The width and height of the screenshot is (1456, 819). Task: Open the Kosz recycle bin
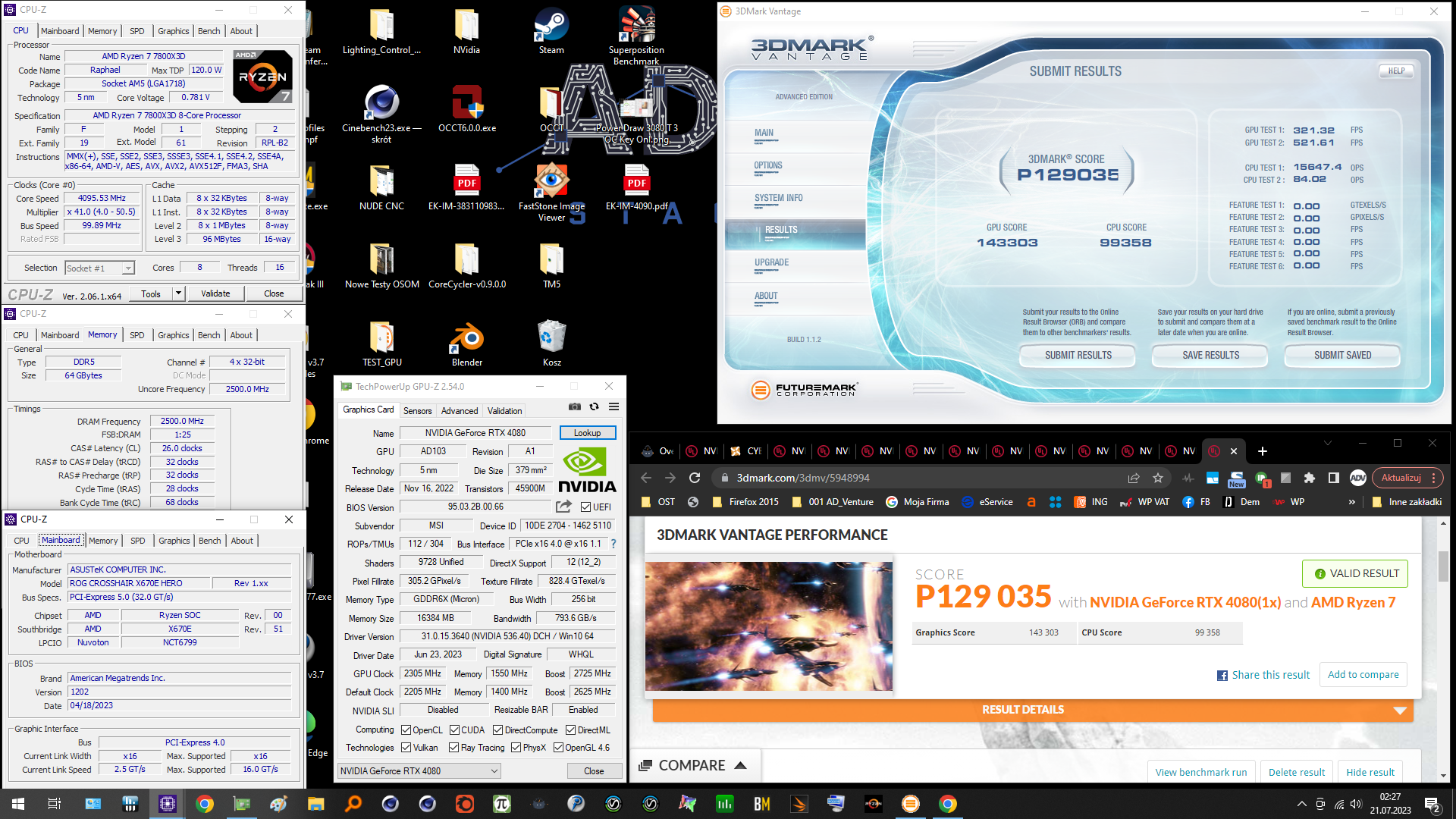point(552,344)
